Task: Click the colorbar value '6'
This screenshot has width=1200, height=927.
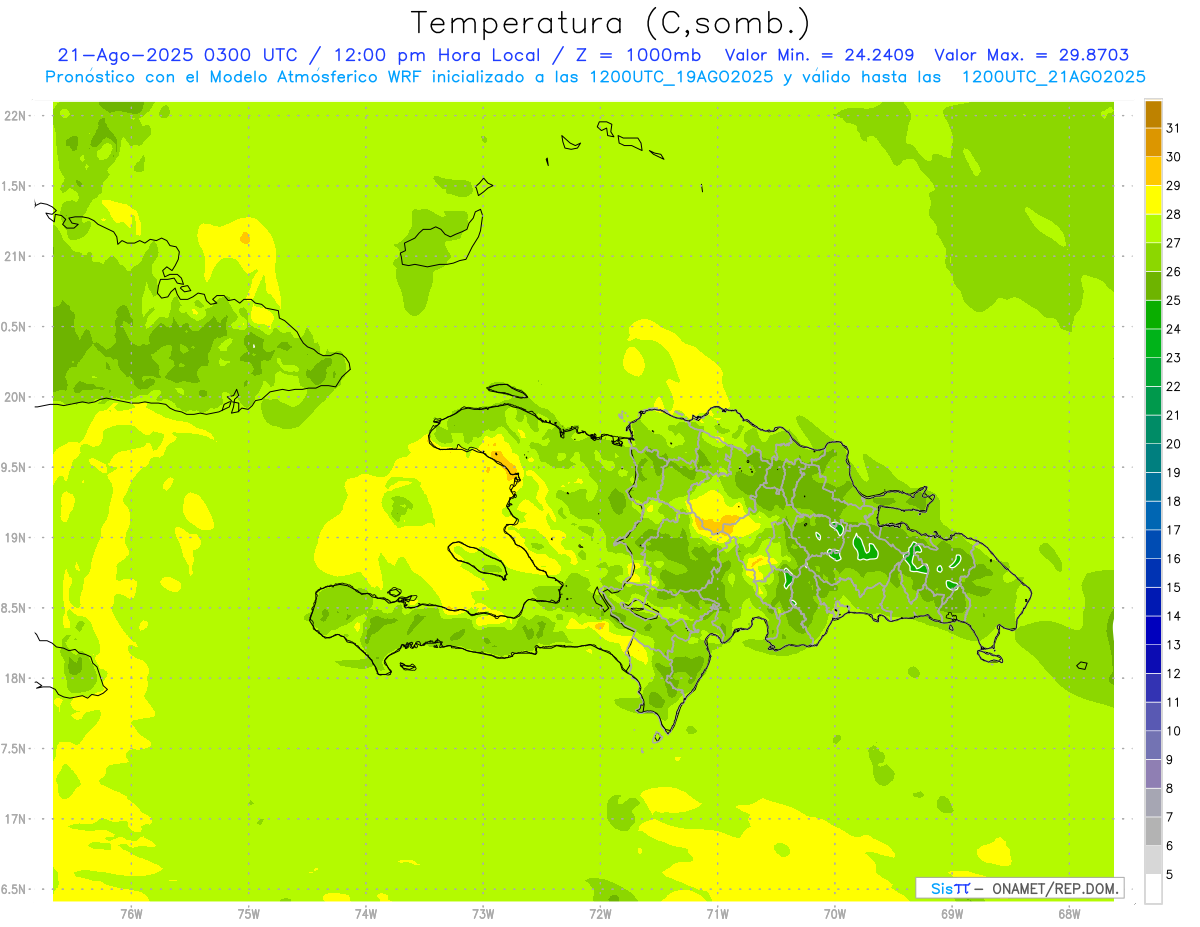Action: [x=1170, y=846]
